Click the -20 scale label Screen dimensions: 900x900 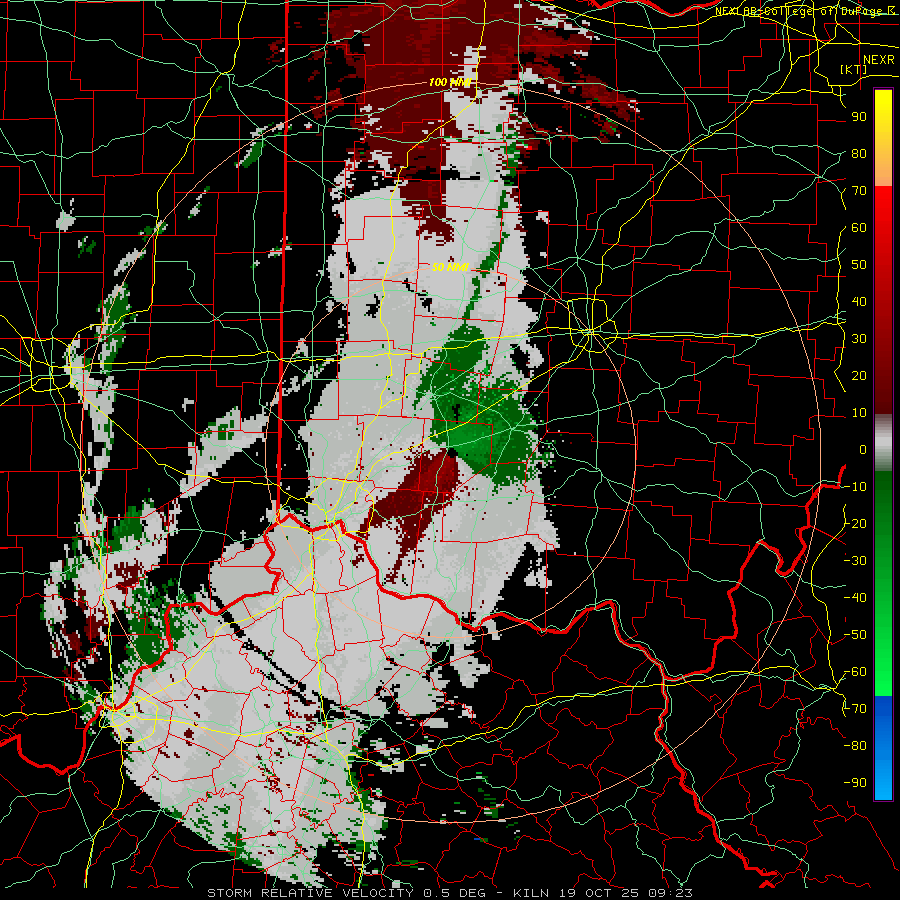click(x=855, y=524)
